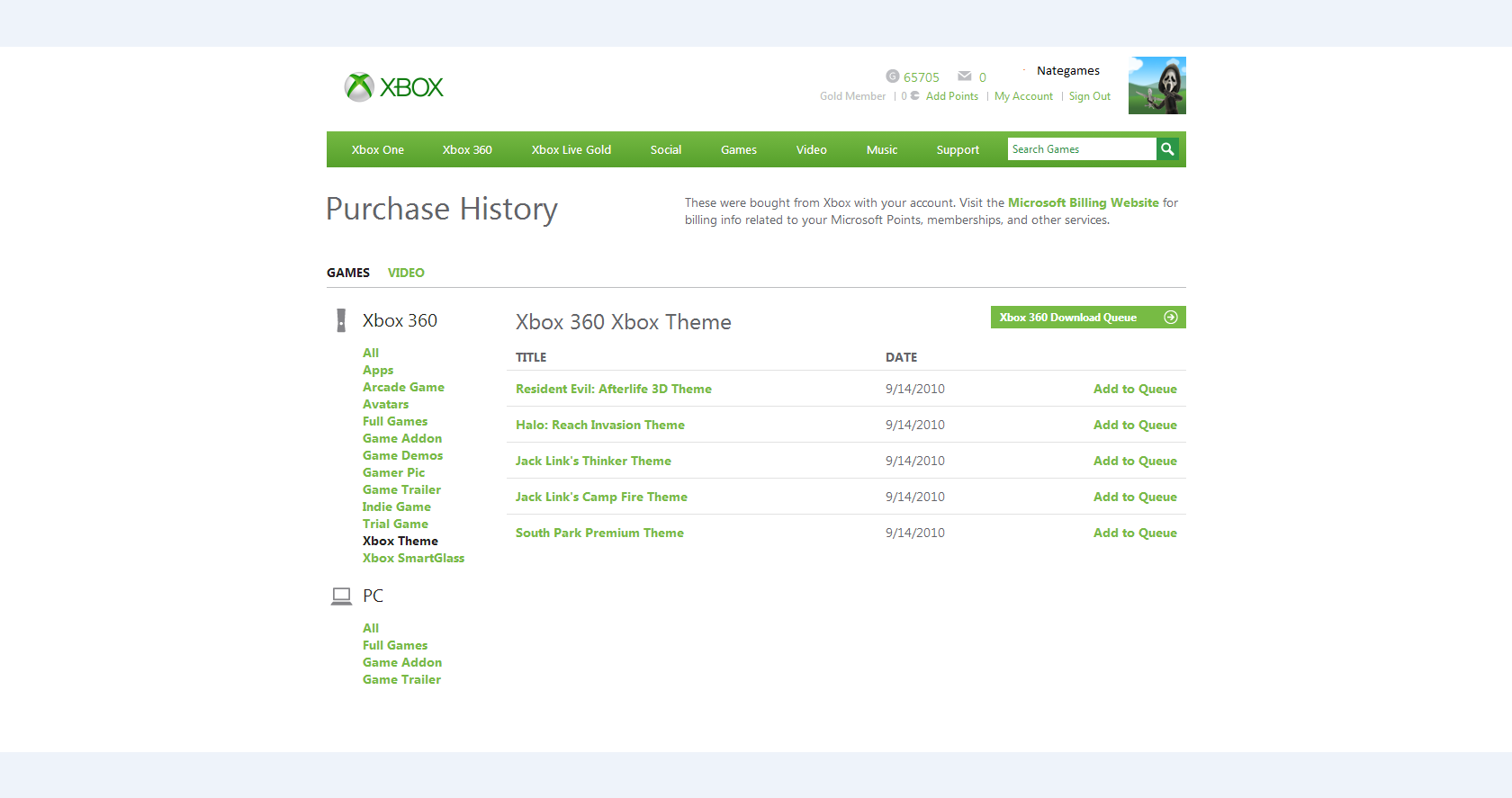Click the Search Games input field
Viewport: 1512px width, 798px height.
pyautogui.click(x=1082, y=149)
